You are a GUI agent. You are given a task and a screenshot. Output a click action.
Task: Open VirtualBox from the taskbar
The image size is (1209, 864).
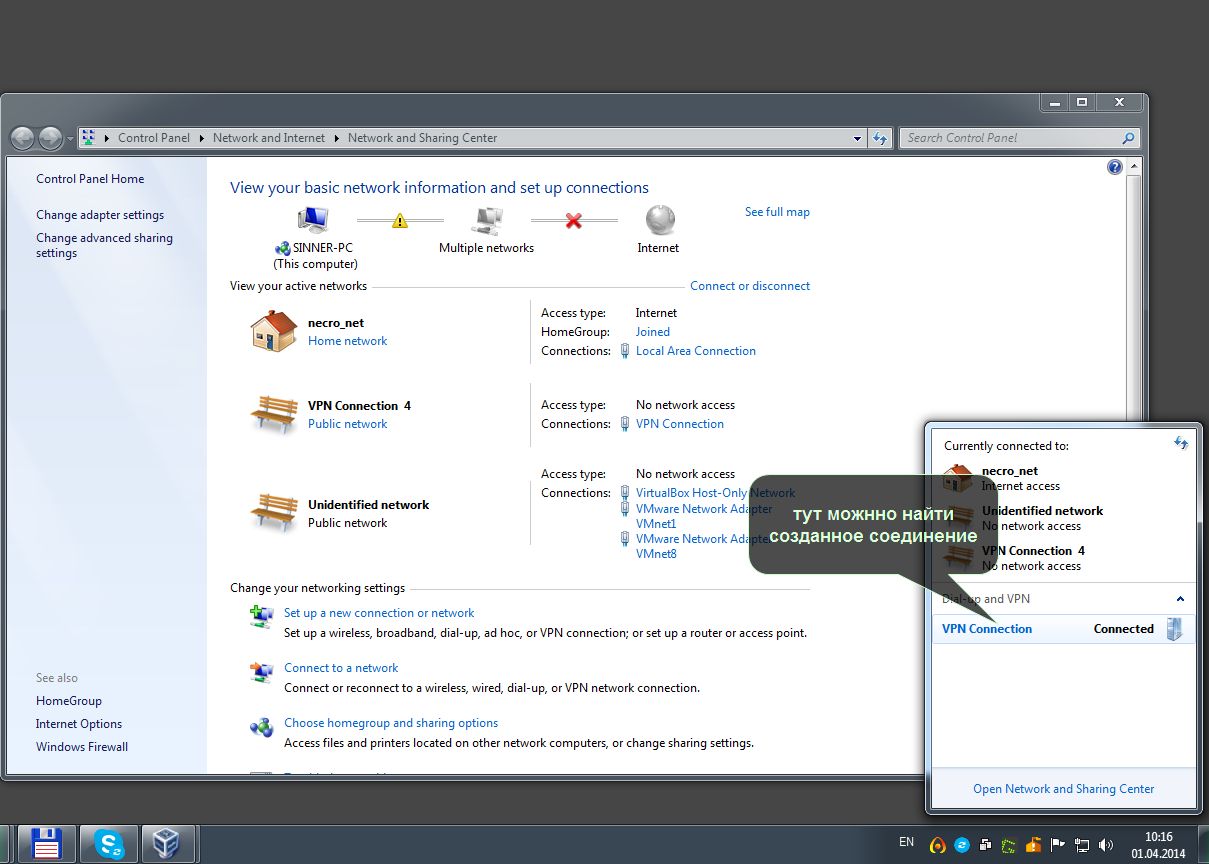[x=167, y=844]
